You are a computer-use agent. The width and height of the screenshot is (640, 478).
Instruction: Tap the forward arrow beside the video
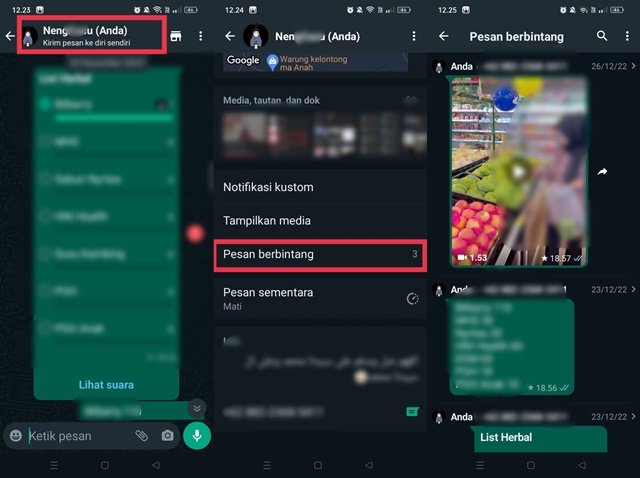[602, 172]
